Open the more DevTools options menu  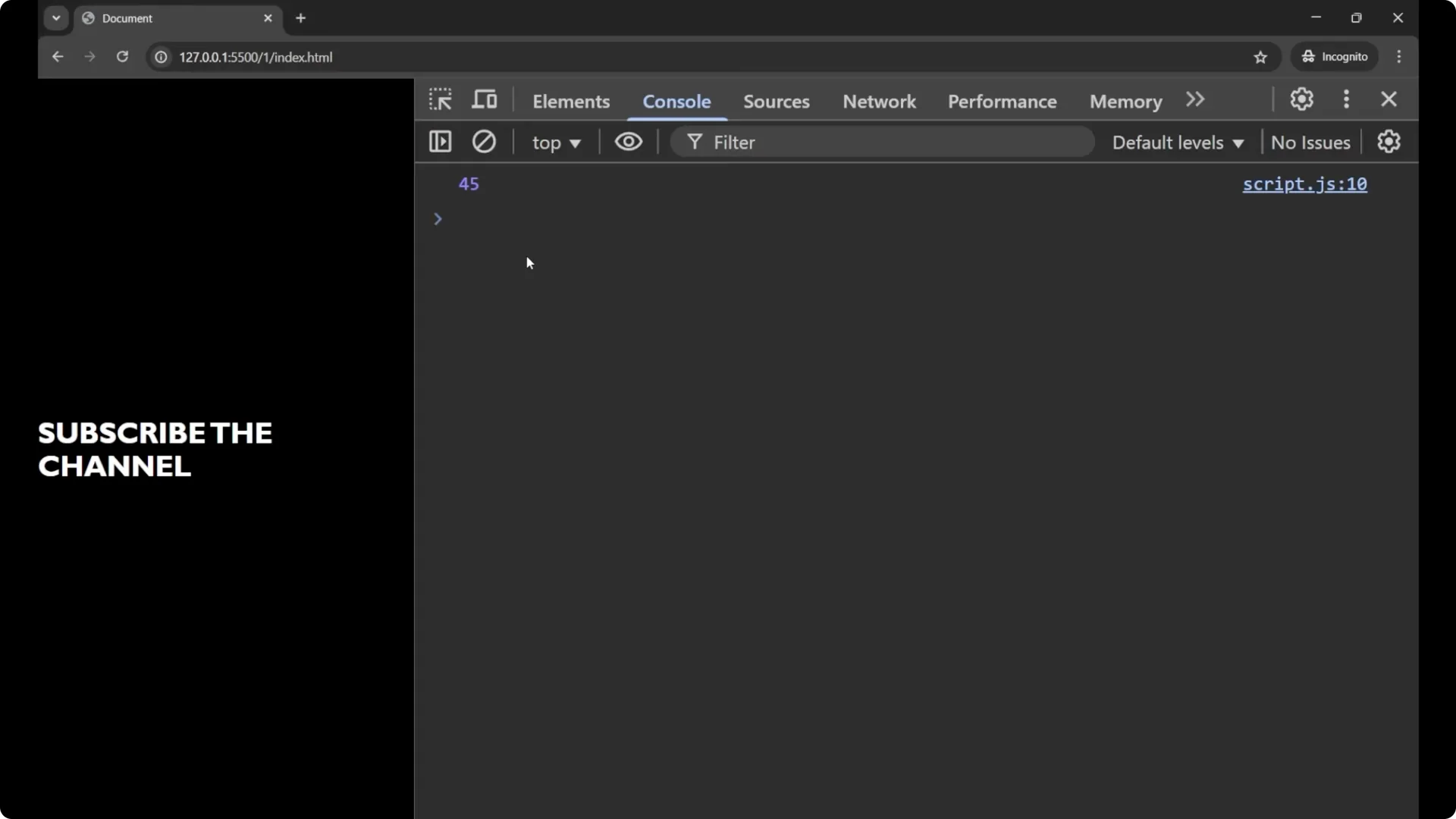coord(1347,99)
